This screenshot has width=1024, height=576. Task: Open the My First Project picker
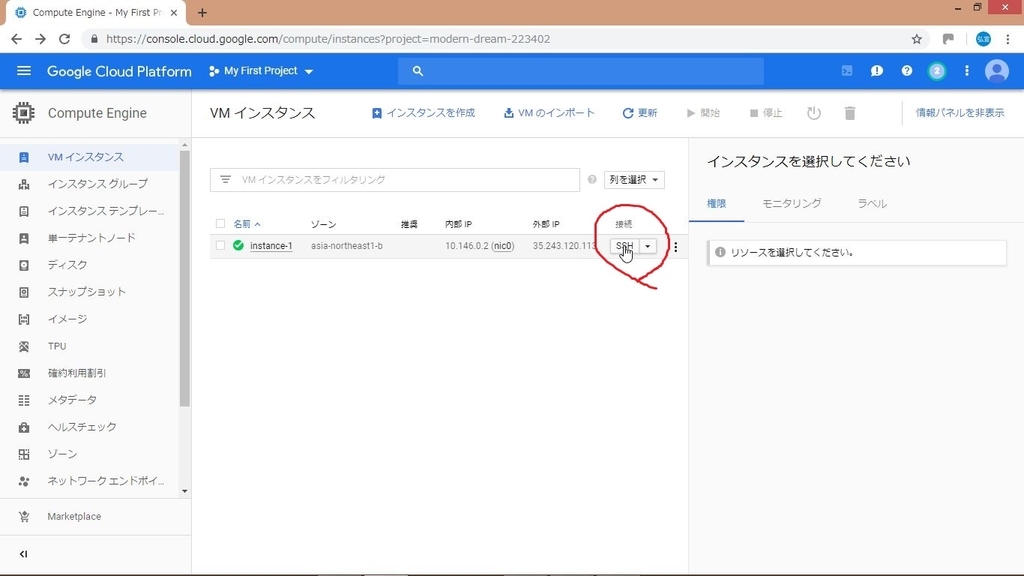pos(260,71)
